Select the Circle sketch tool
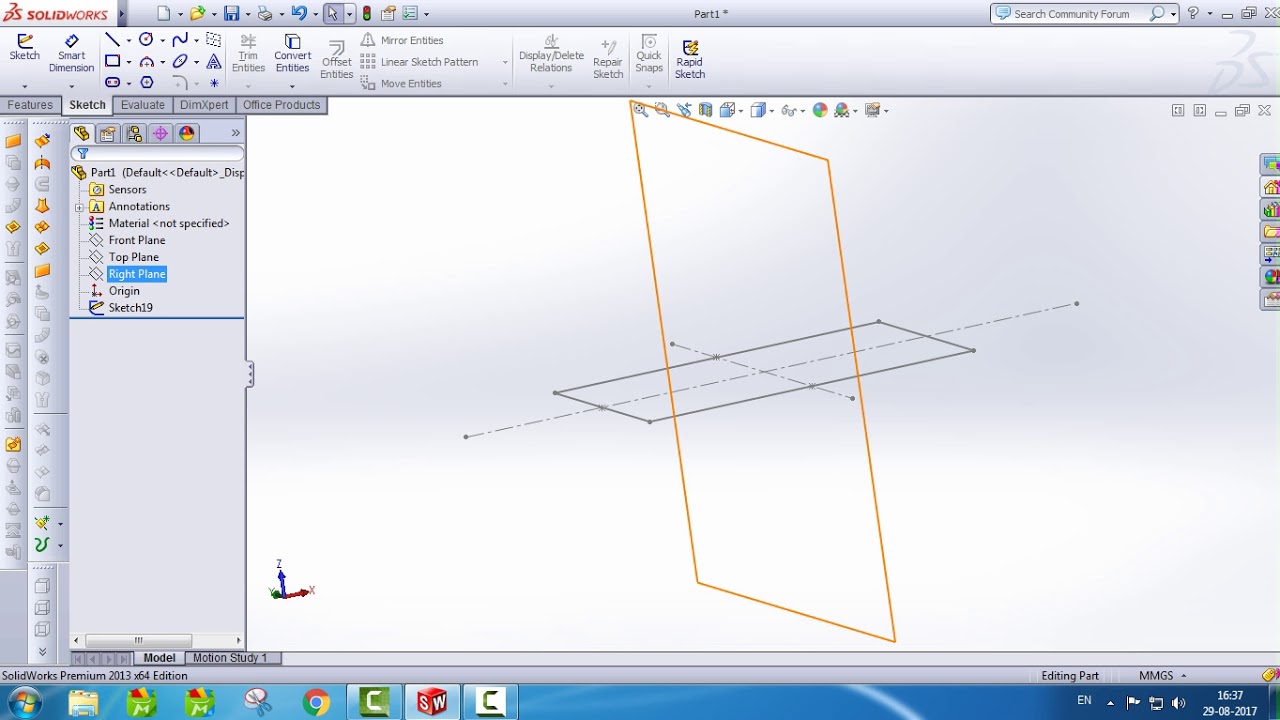1280x720 pixels. 146,39
